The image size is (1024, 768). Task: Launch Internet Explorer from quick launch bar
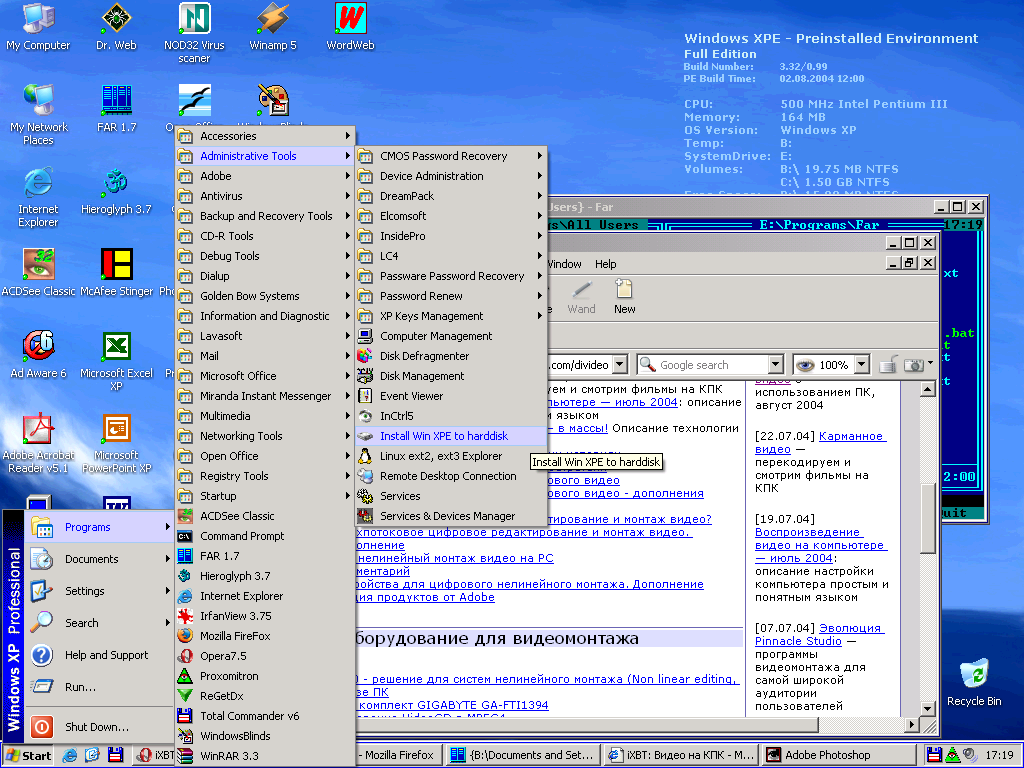click(x=72, y=755)
